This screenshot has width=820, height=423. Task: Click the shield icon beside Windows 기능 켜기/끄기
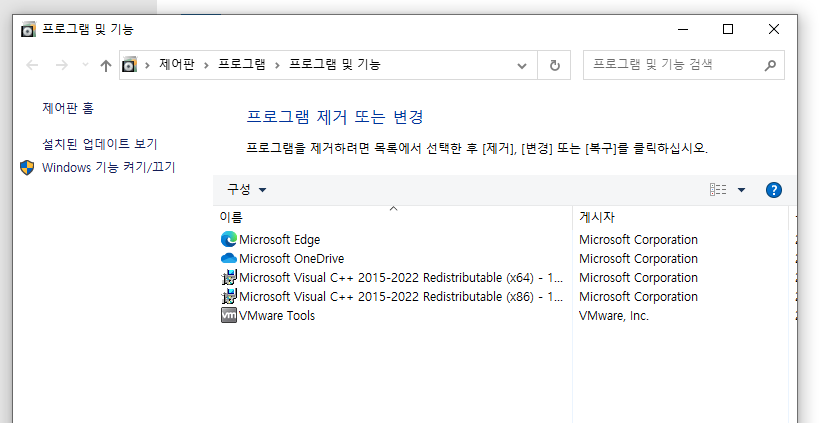(x=27, y=167)
